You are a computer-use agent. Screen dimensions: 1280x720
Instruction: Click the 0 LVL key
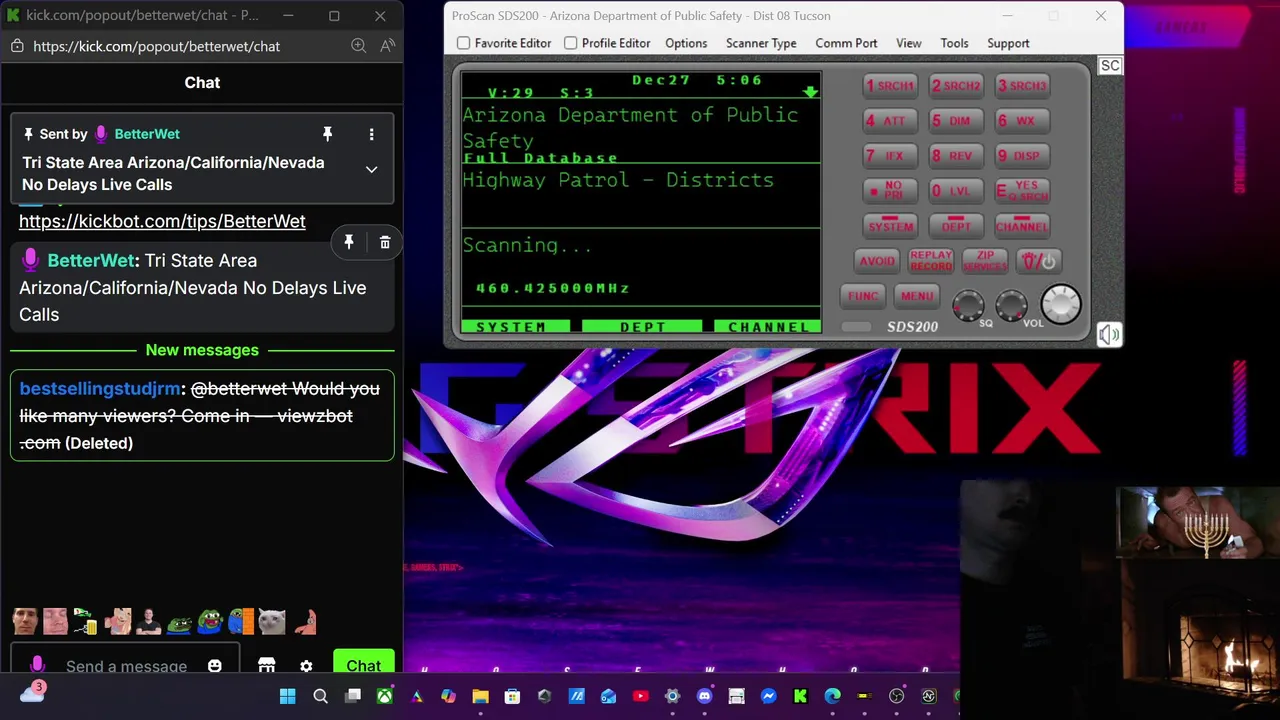coord(956,190)
